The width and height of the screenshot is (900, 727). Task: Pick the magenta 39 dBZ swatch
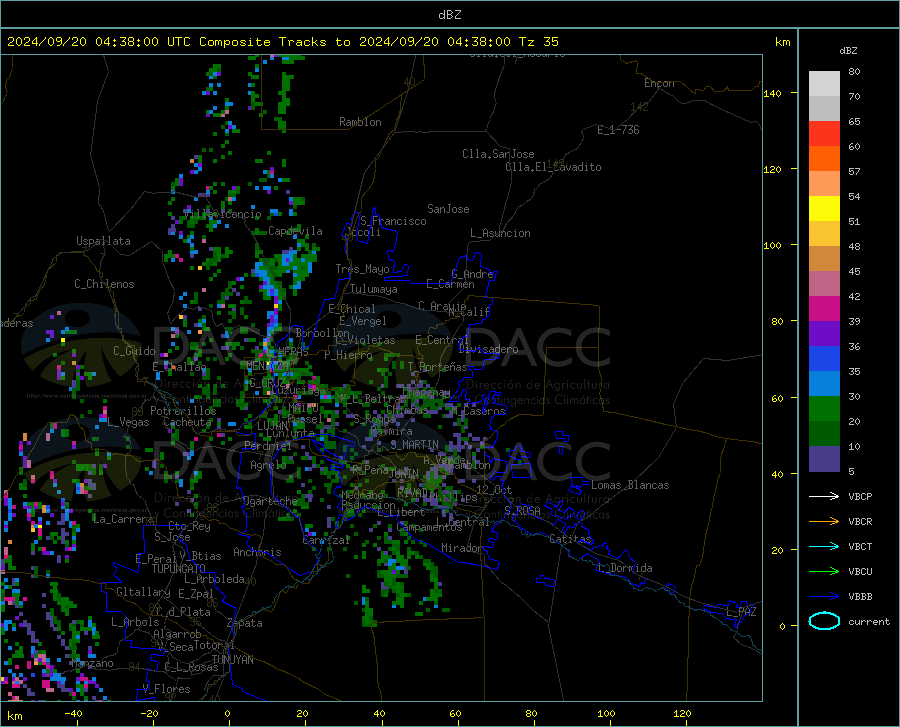pyautogui.click(x=824, y=309)
